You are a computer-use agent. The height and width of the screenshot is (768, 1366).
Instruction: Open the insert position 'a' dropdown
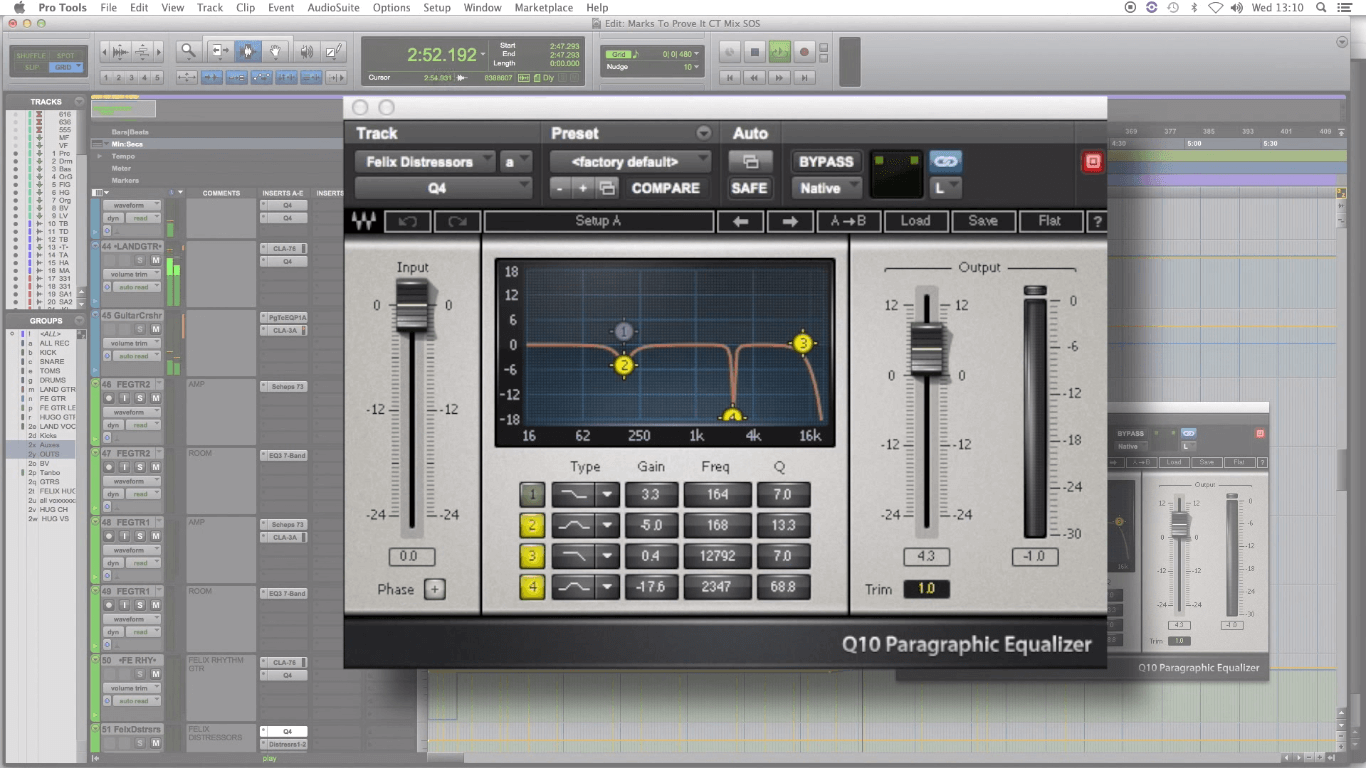point(516,161)
